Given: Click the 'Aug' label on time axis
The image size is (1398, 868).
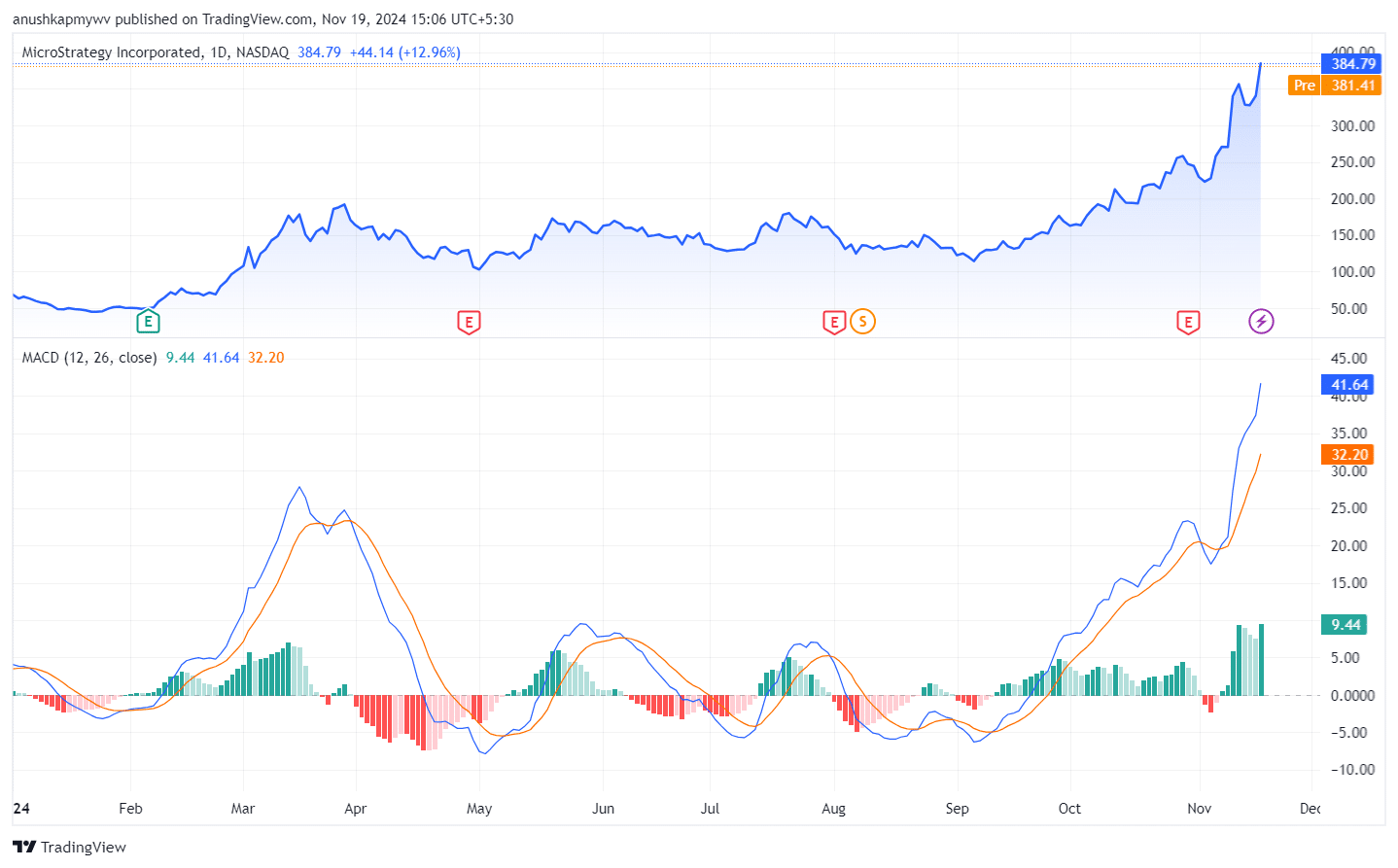Looking at the screenshot, I should click(x=834, y=809).
